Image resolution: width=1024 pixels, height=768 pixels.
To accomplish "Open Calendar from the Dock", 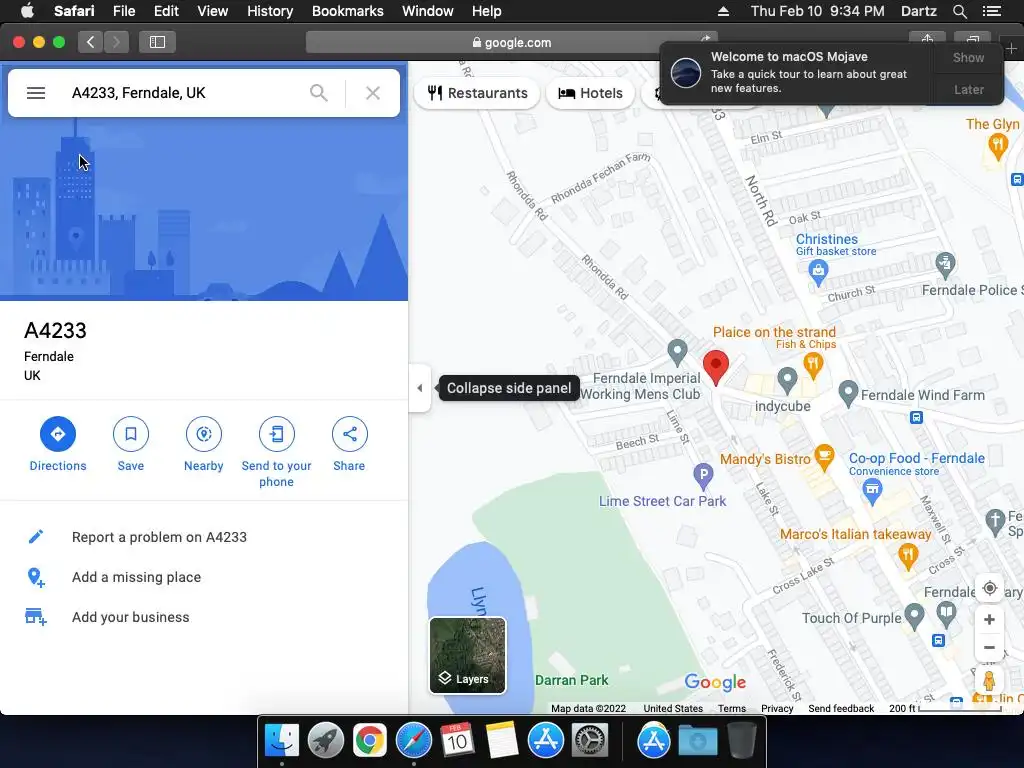I will pos(457,741).
